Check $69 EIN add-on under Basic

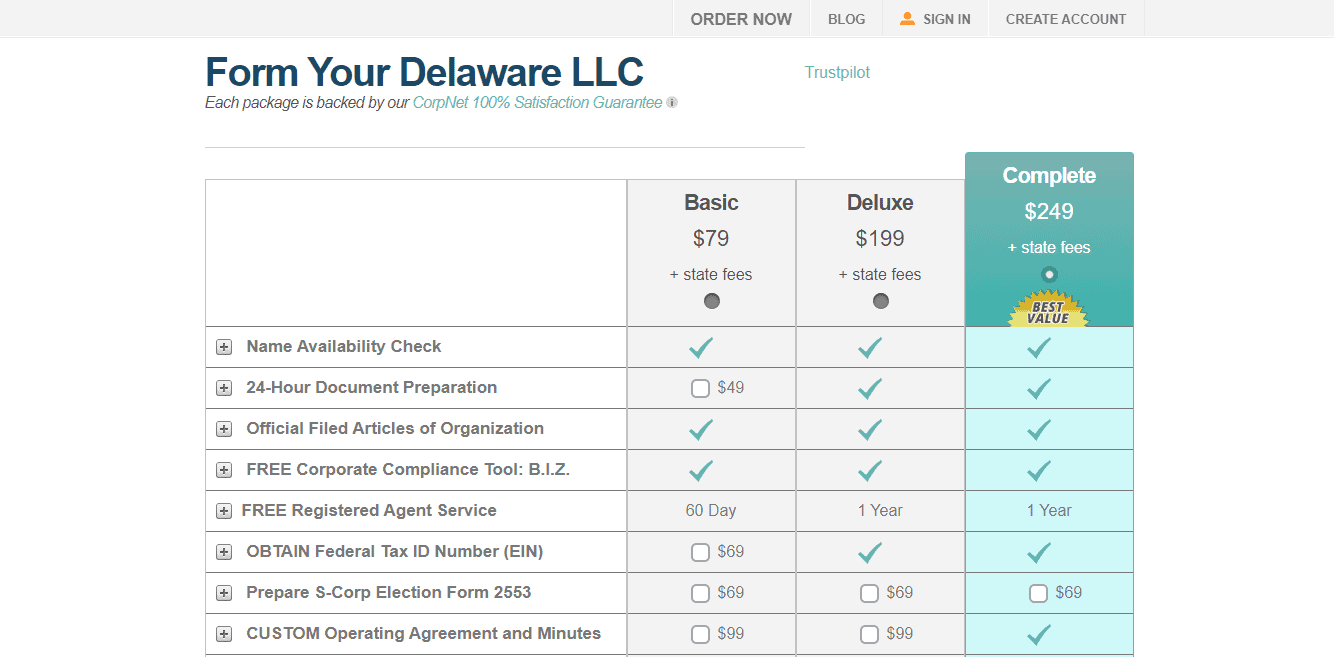(x=700, y=552)
